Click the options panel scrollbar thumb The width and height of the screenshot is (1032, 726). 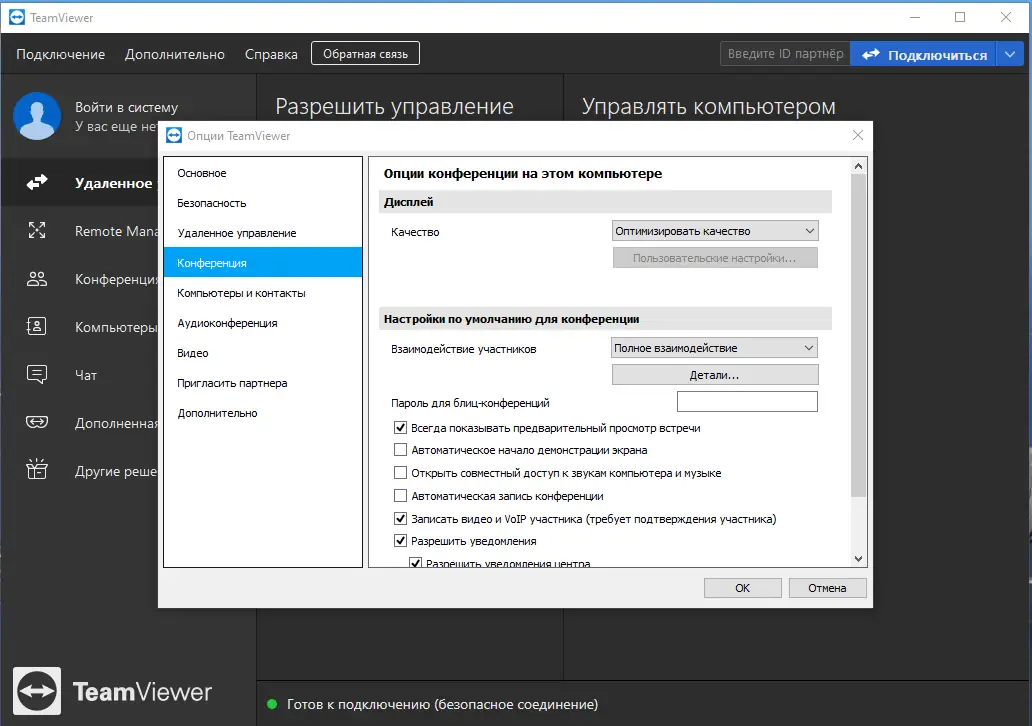tap(858, 336)
